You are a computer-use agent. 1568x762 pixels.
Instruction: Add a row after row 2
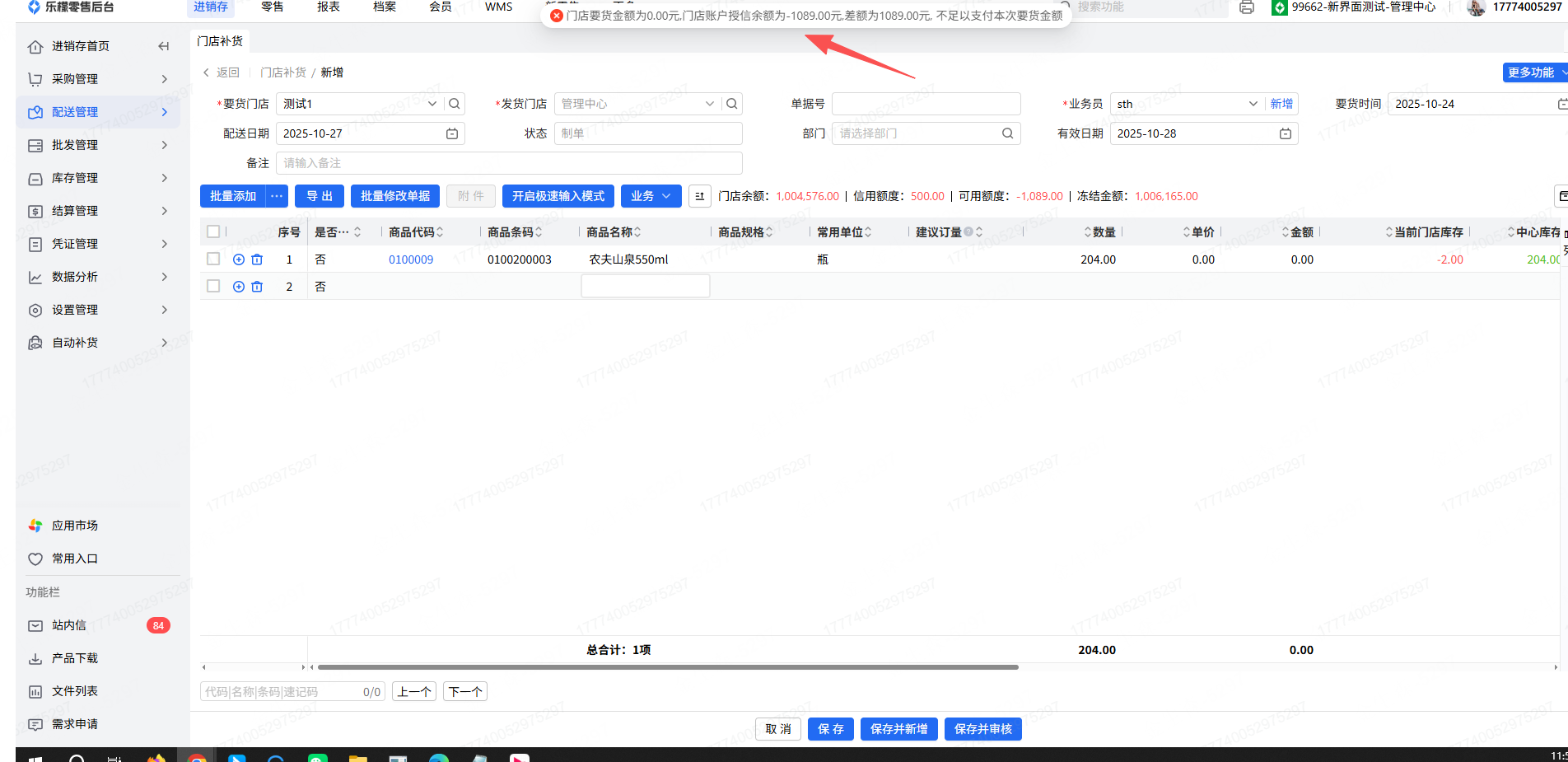239,287
